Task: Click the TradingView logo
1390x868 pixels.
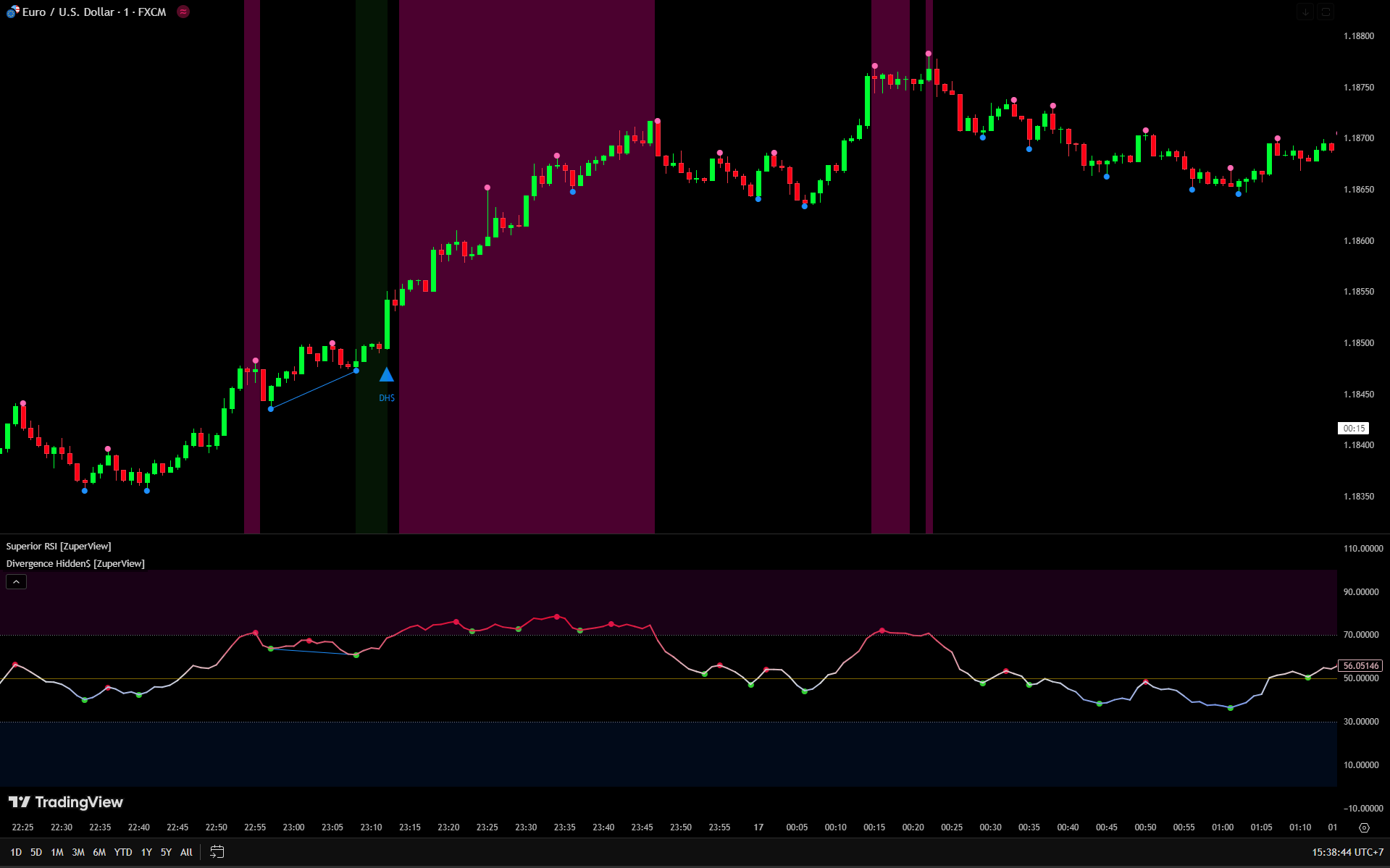Action: 66,802
